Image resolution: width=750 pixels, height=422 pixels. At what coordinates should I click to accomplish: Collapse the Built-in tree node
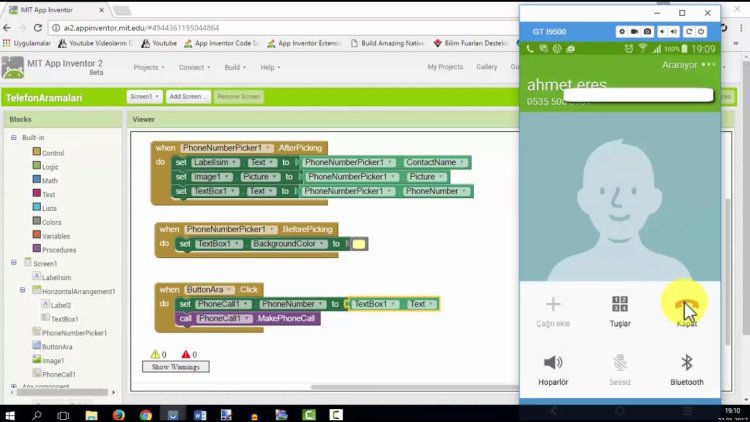click(14, 137)
